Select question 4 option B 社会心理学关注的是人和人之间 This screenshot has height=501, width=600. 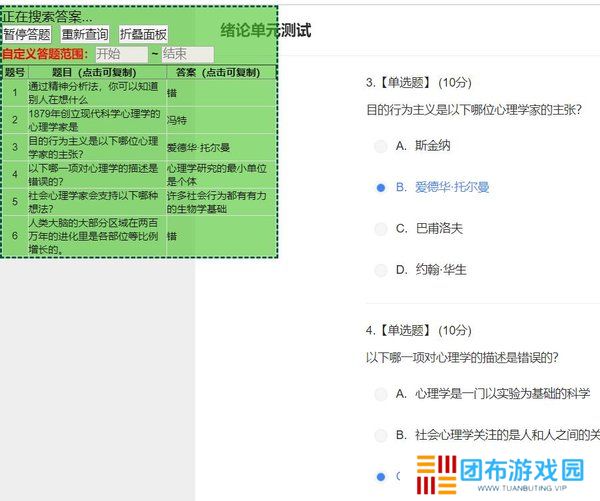381,435
